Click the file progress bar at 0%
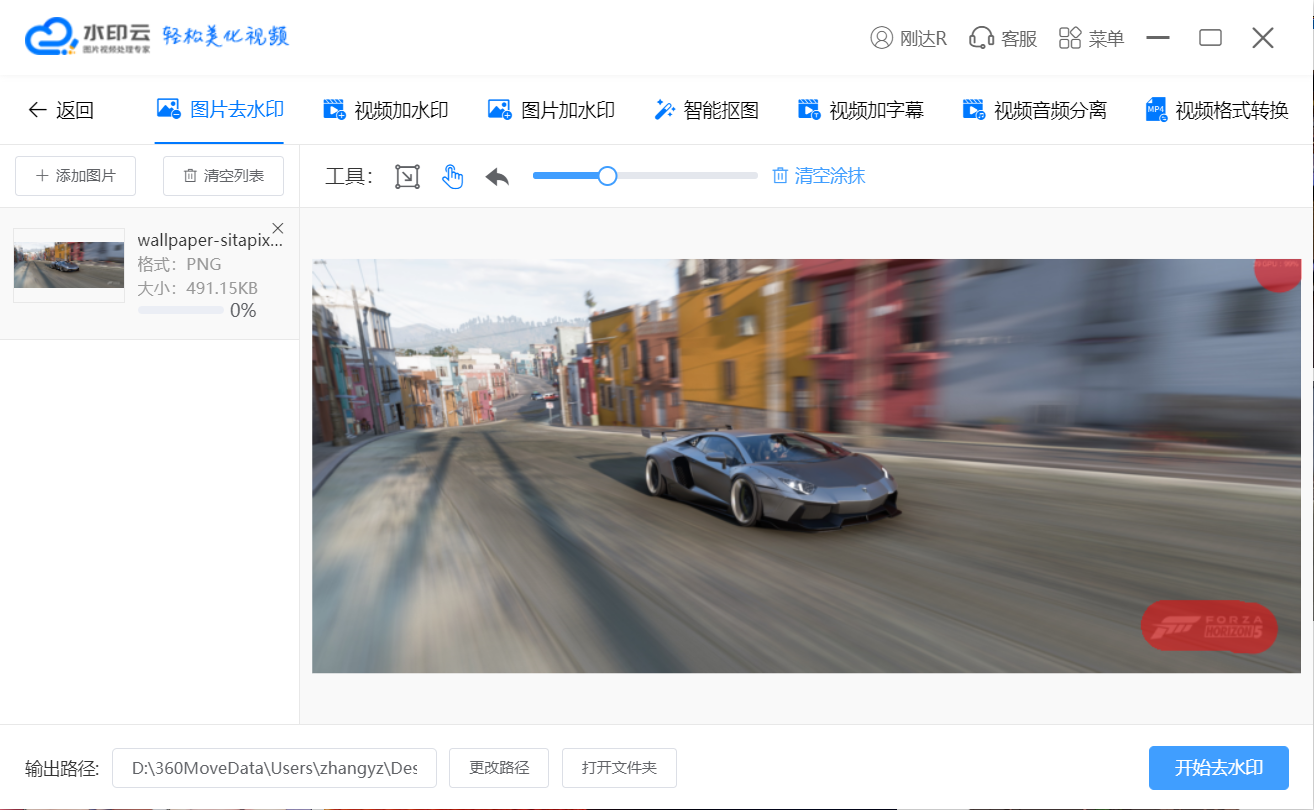This screenshot has height=810, width=1314. pos(181,310)
